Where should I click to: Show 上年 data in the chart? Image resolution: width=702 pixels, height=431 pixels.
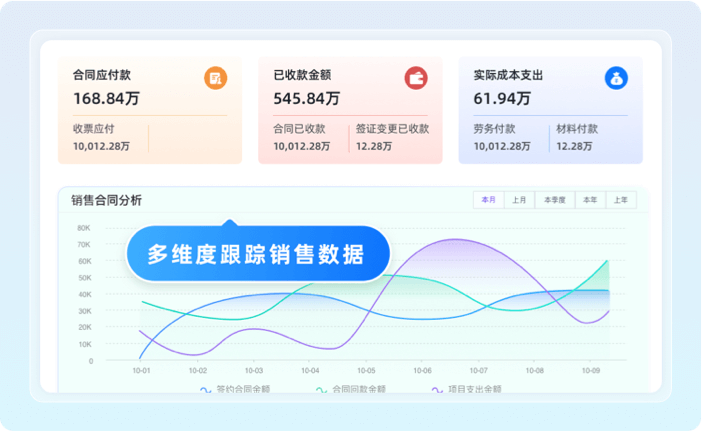(620, 200)
